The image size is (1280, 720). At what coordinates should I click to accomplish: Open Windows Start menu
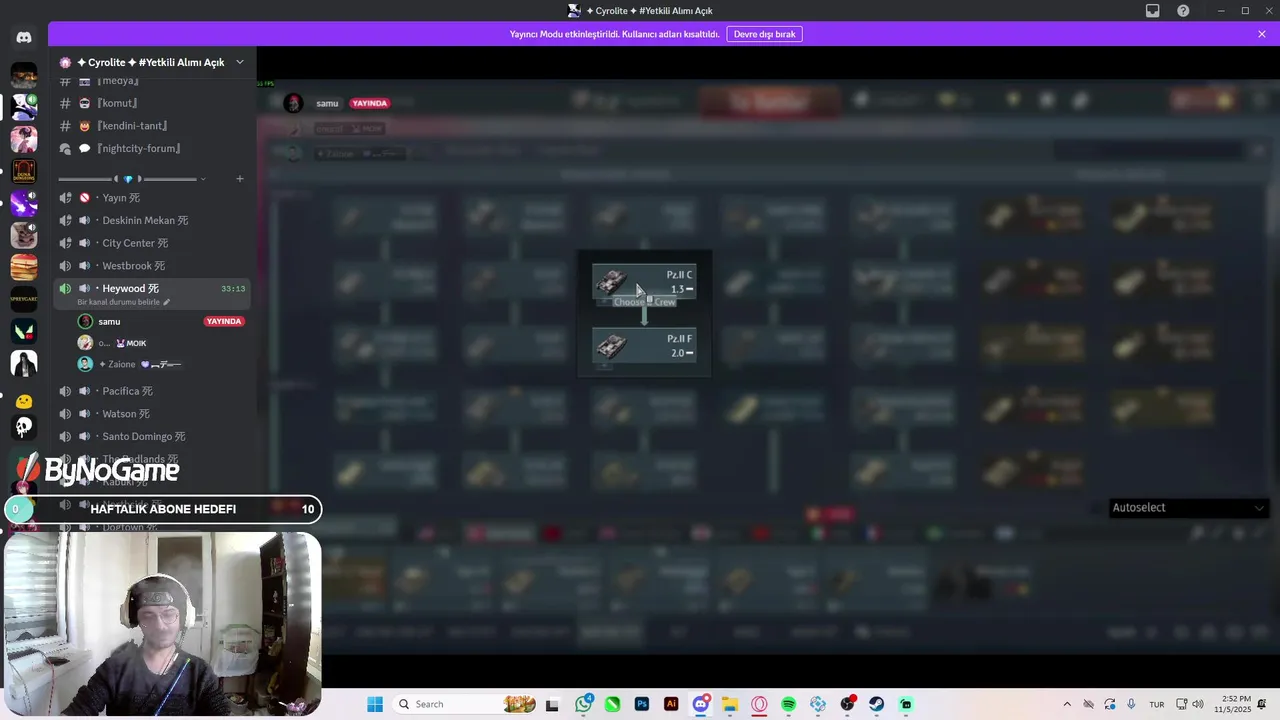[x=375, y=704]
